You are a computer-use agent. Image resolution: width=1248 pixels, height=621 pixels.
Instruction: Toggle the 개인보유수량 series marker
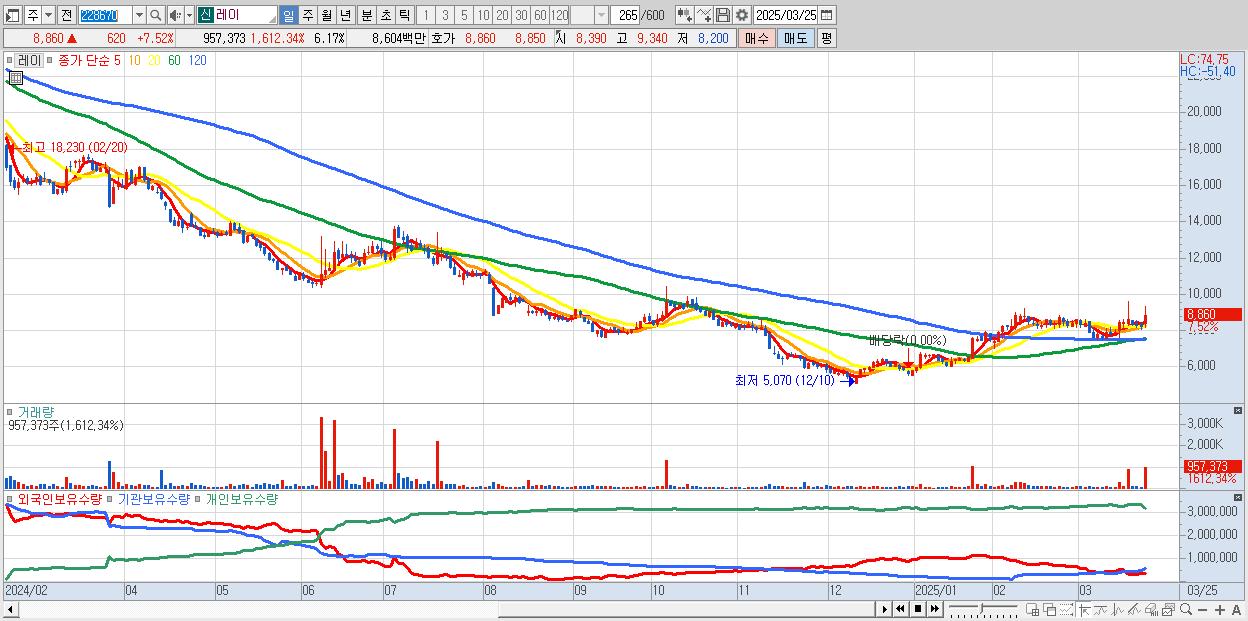[198, 498]
